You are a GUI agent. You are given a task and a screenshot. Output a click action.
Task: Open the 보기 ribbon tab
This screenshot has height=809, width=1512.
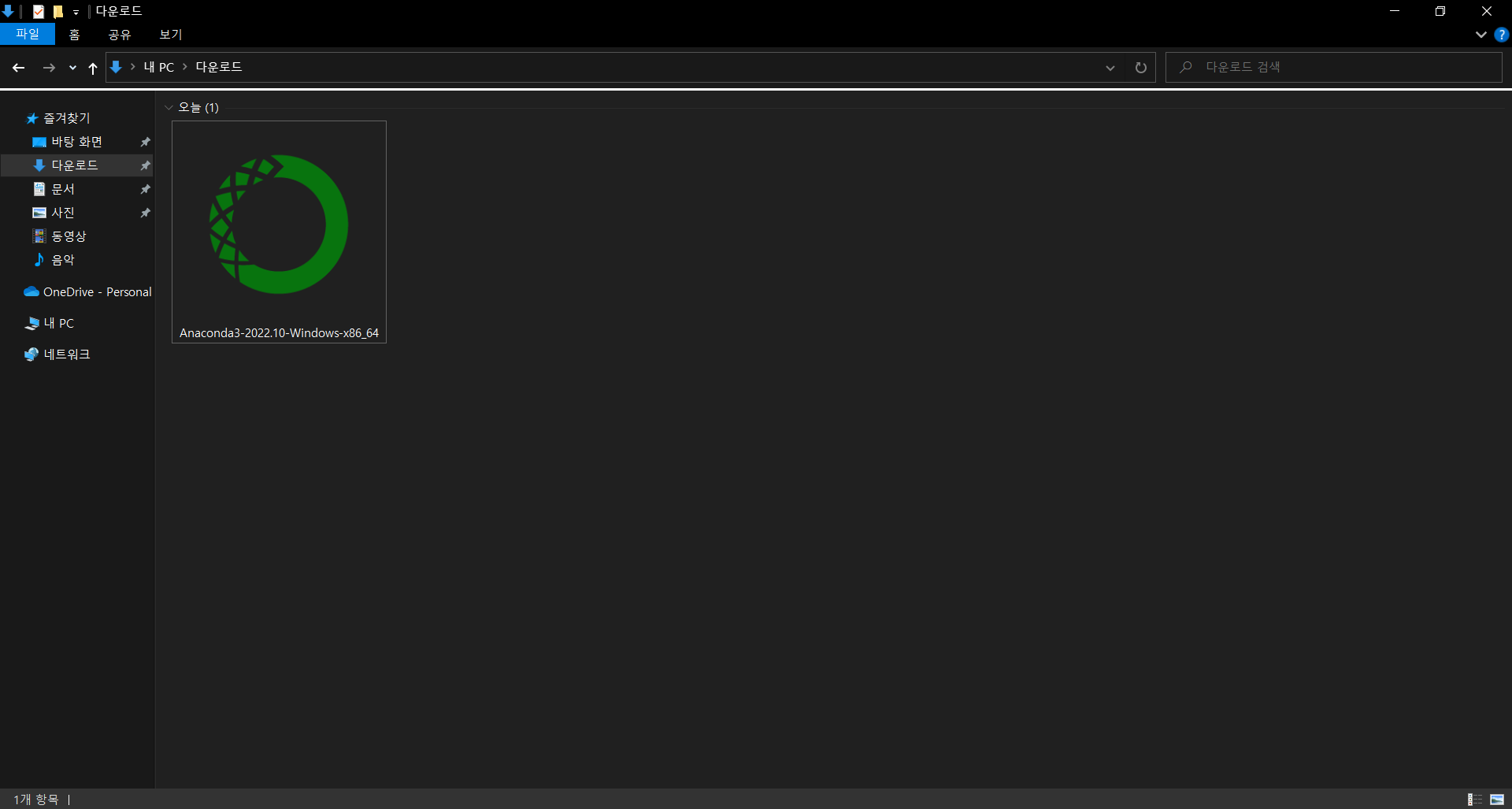(x=170, y=35)
